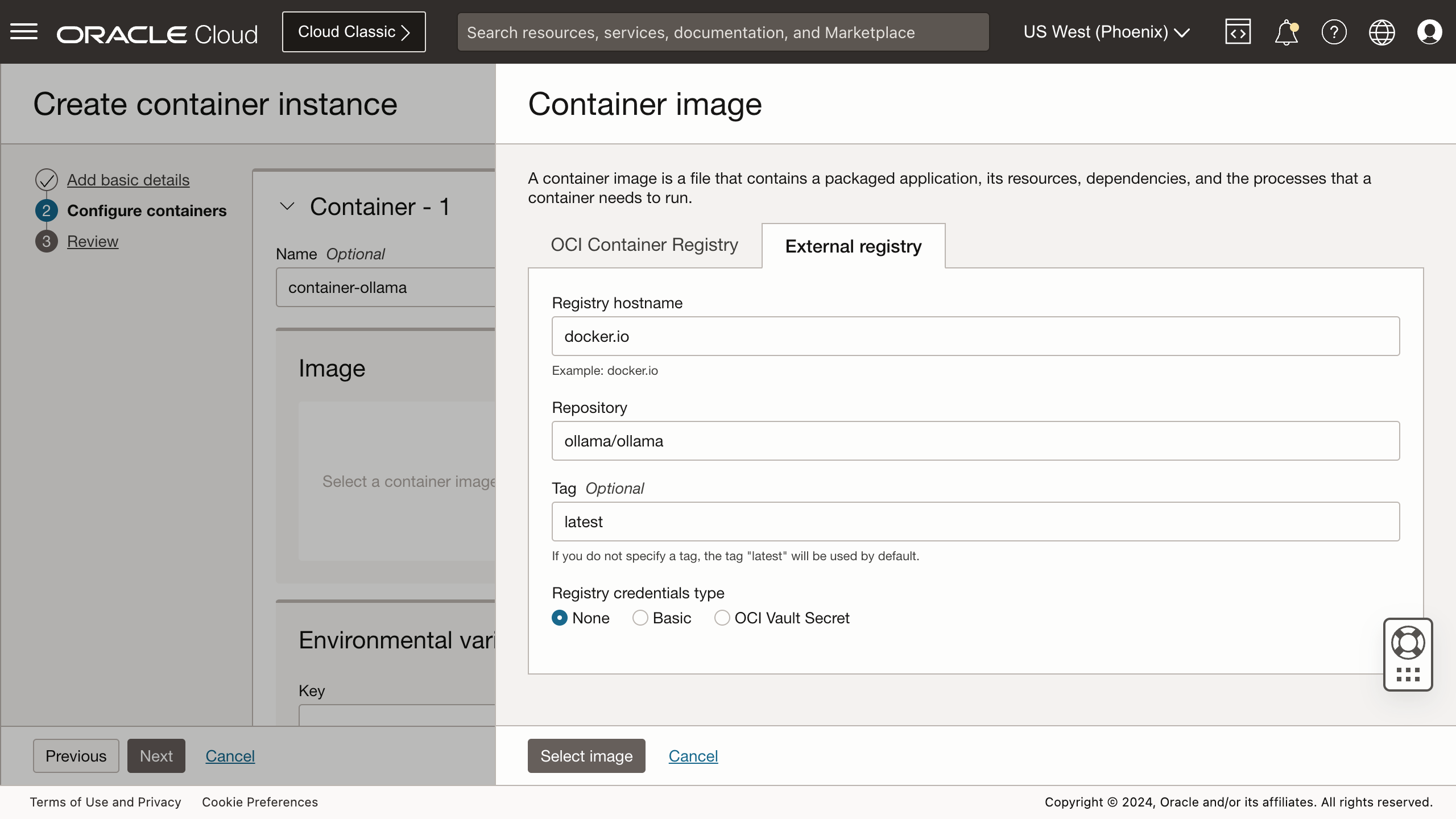Switch to Cloud Classic console
The width and height of the screenshot is (1456, 819).
[354, 32]
